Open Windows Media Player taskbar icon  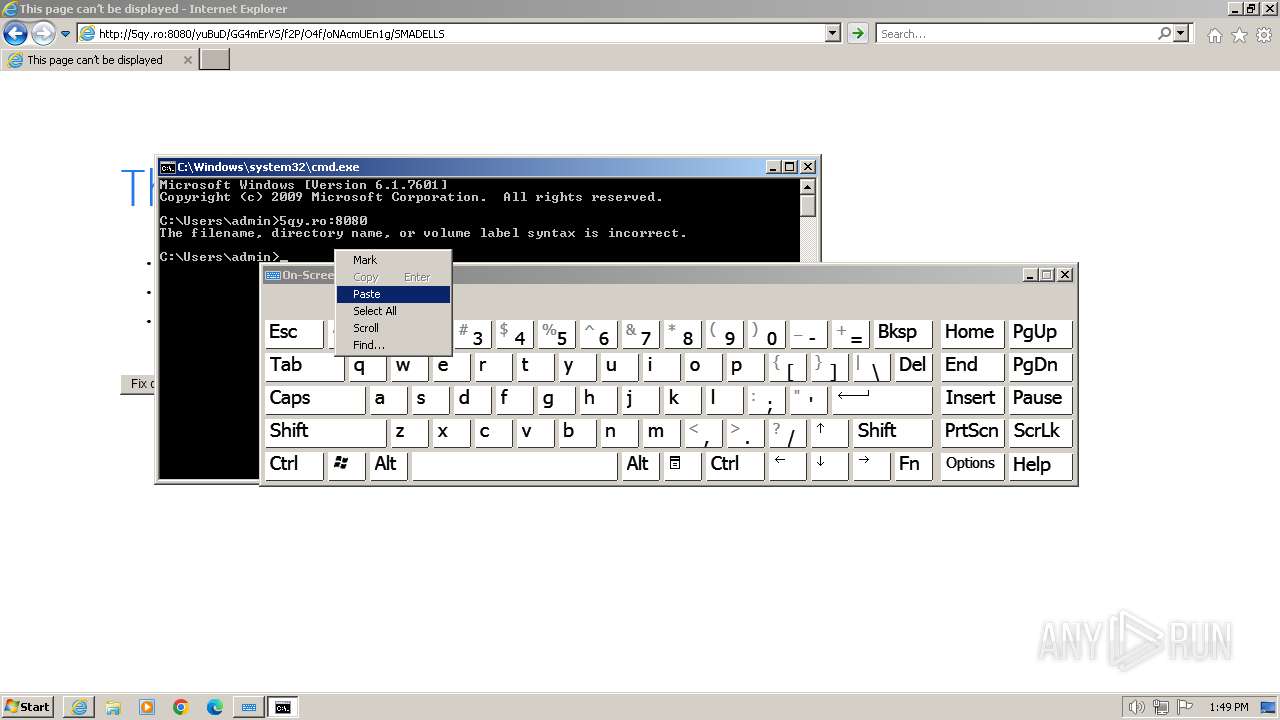[x=147, y=707]
